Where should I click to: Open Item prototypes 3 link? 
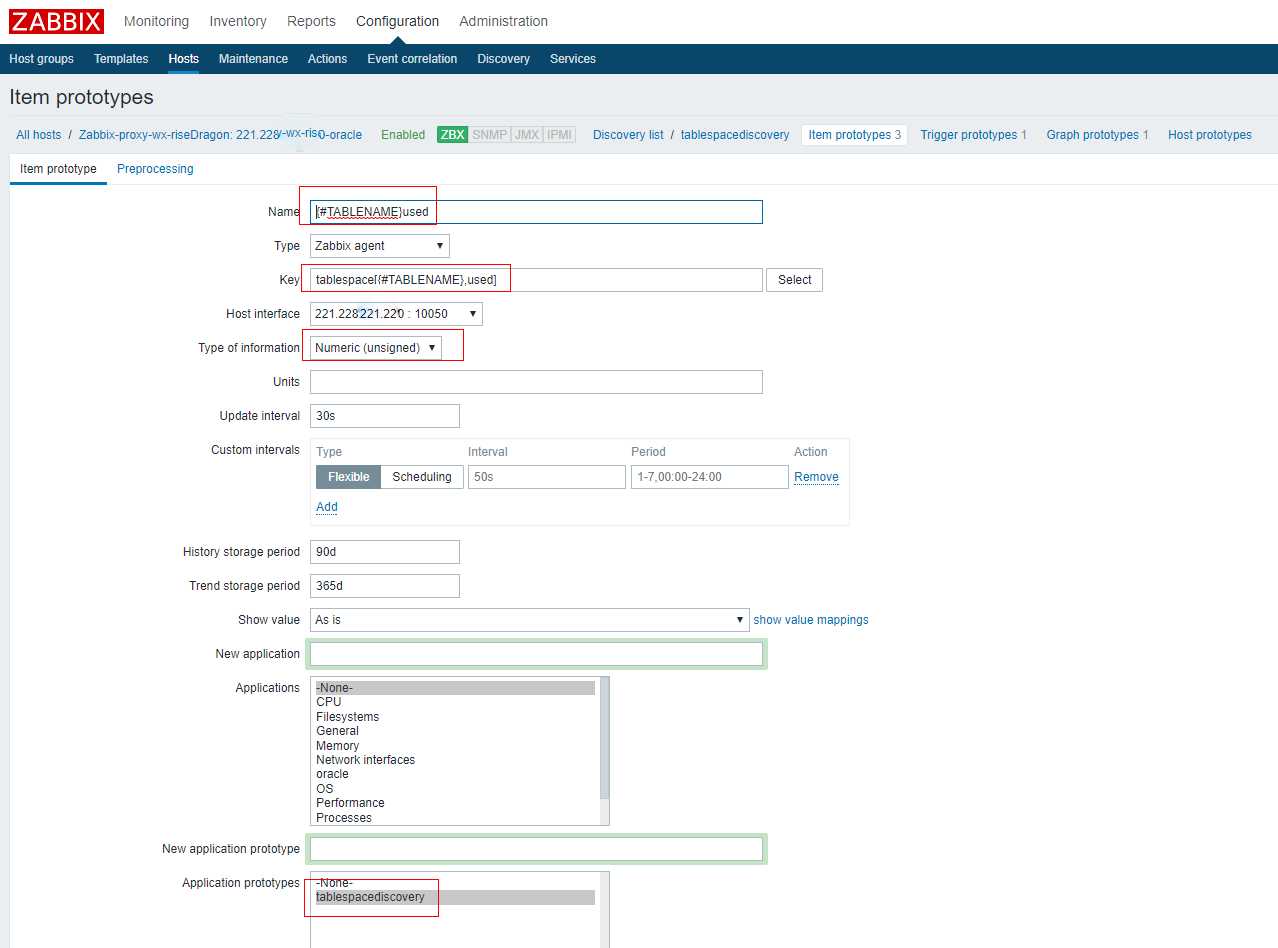855,135
